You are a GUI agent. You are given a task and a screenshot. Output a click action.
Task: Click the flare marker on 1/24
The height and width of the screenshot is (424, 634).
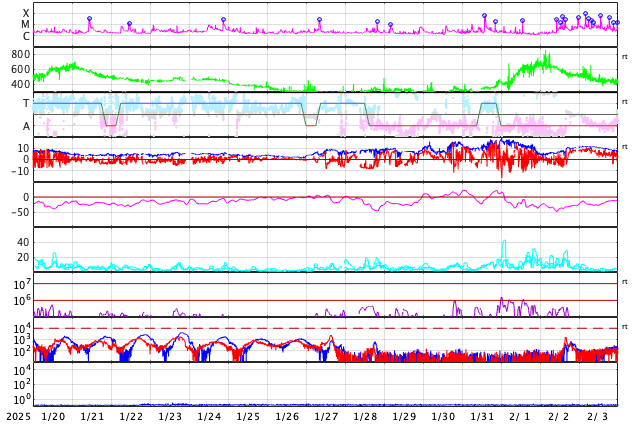click(223, 19)
